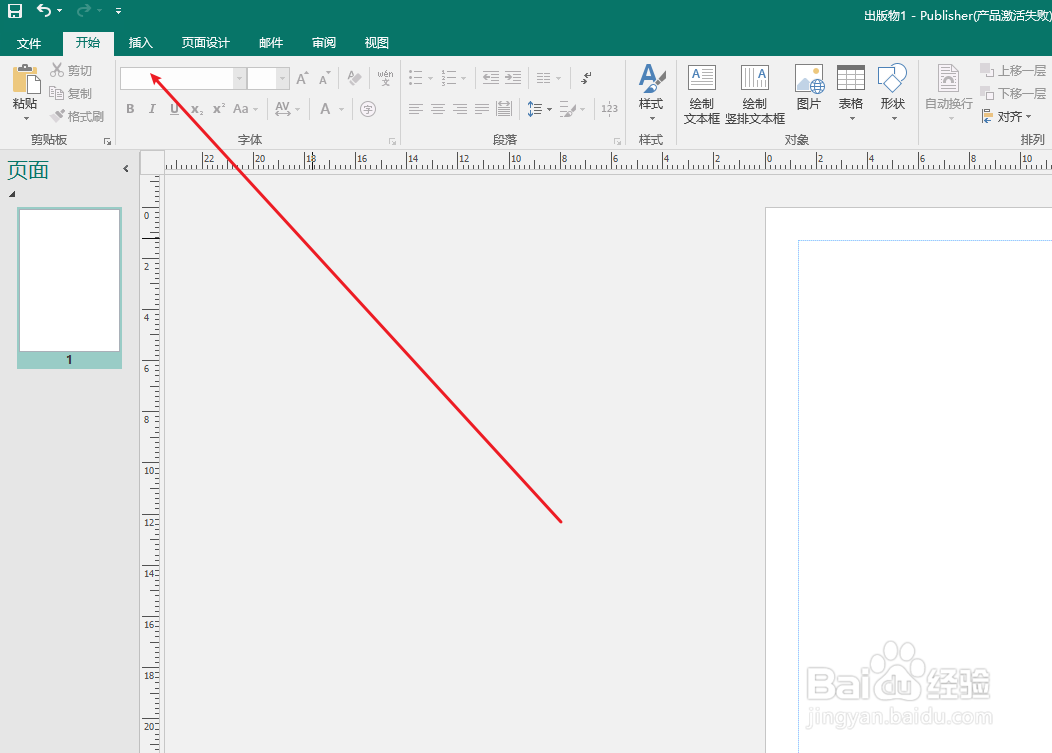This screenshot has height=753, width=1052.
Task: Click the 粘贴 paste icon
Action: pyautogui.click(x=25, y=80)
